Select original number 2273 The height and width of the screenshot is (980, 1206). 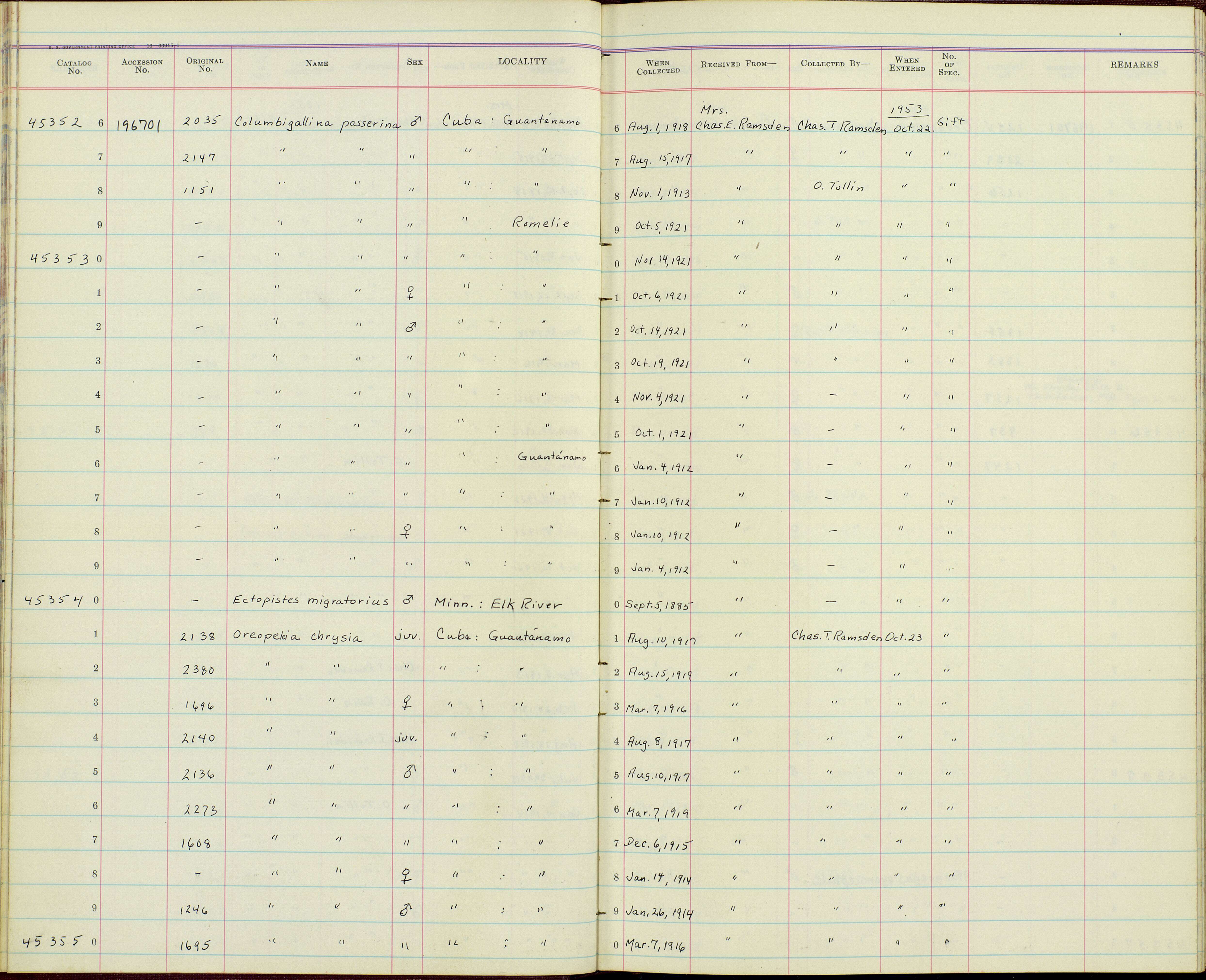201,810
